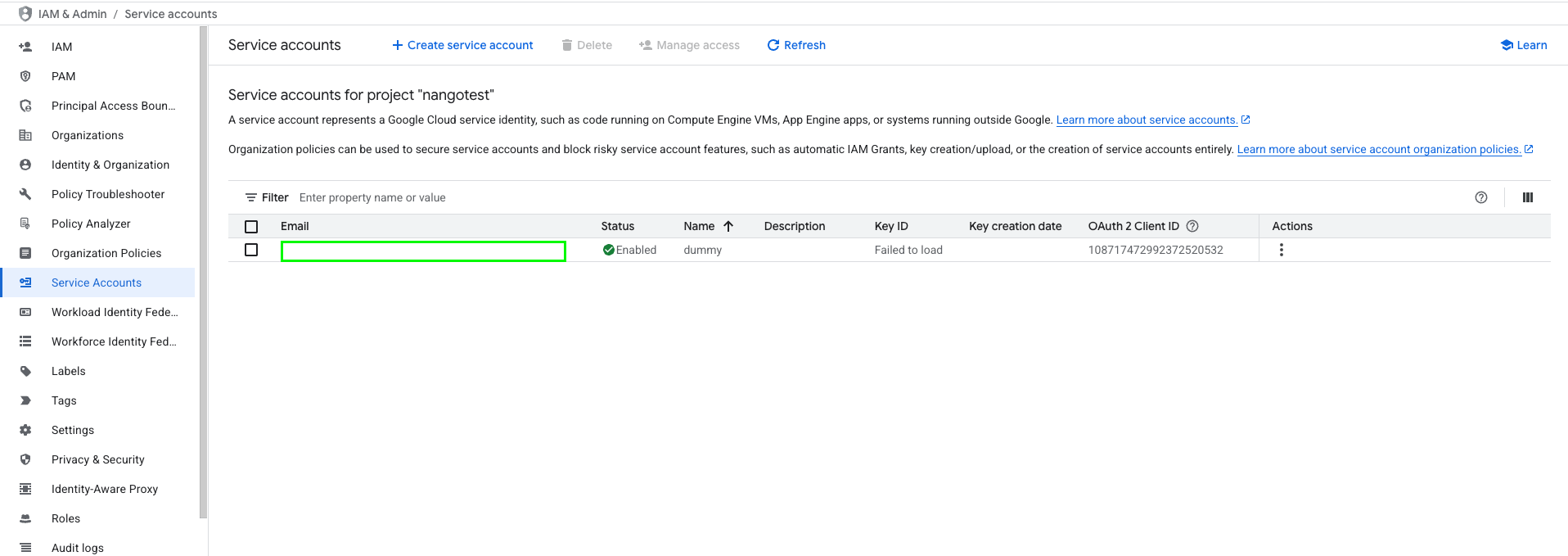Viewport: 1568px width, 556px height.
Task: Click the sidebar vertical scrollbar
Action: point(203,272)
